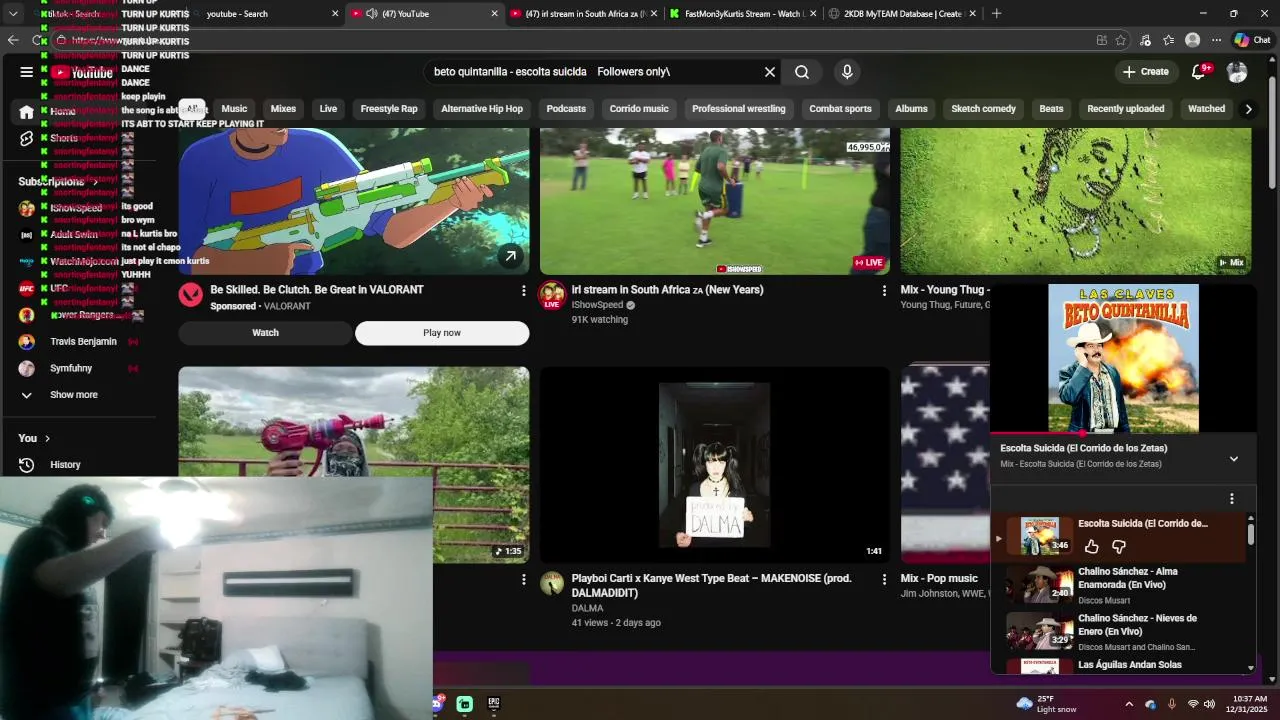
Task: Select the Music filter chip
Action: click(234, 109)
